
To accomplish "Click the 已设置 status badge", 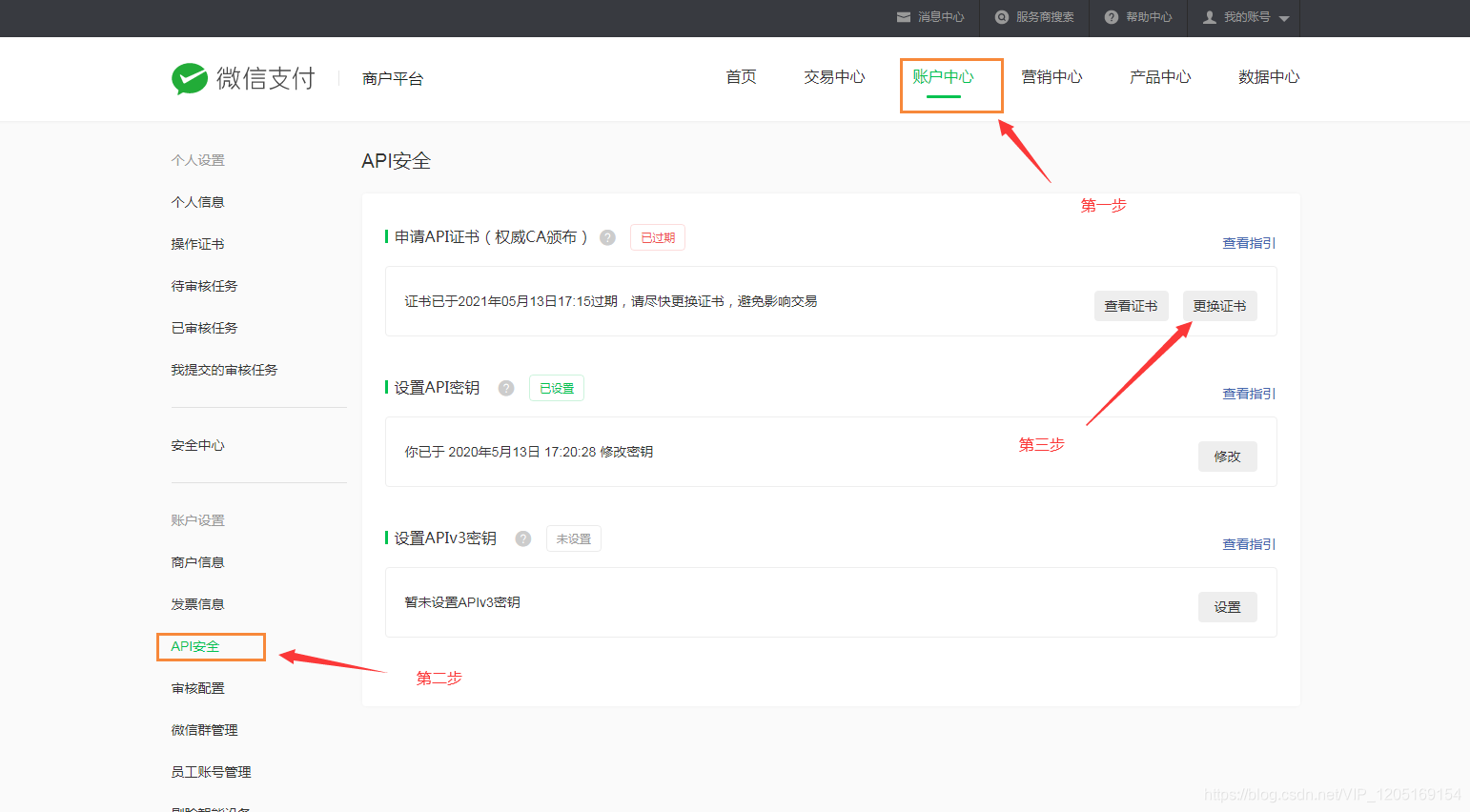I will (x=557, y=388).
